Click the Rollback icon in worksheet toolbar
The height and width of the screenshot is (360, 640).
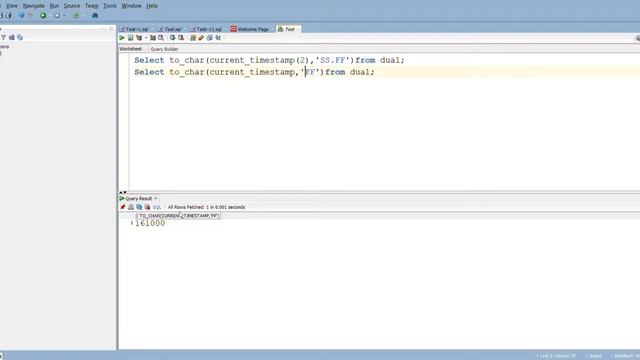[x=181, y=38]
